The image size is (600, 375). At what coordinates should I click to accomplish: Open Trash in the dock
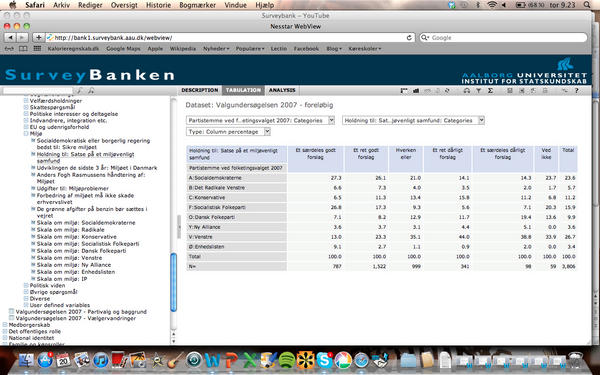[x=575, y=360]
